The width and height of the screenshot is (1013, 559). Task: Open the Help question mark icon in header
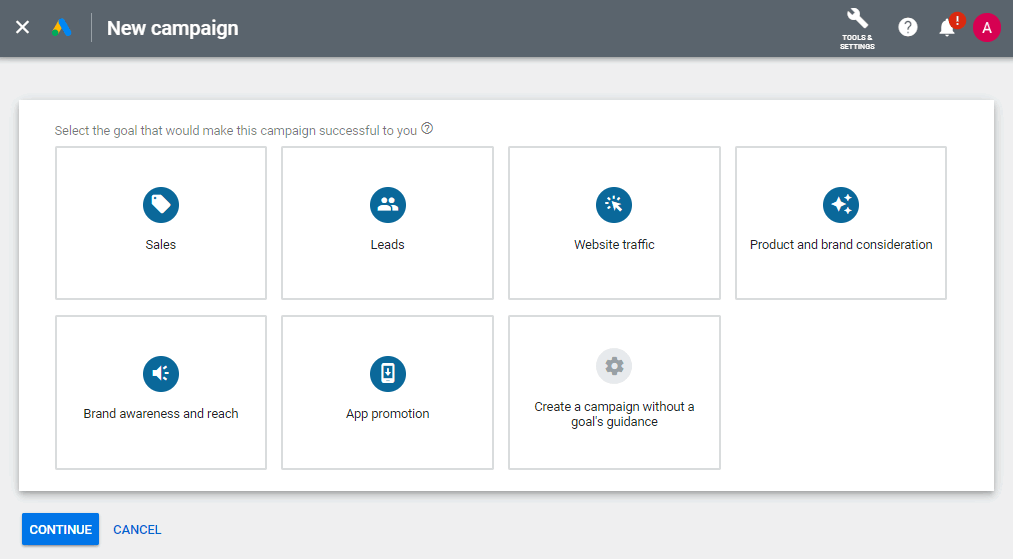[x=908, y=28]
